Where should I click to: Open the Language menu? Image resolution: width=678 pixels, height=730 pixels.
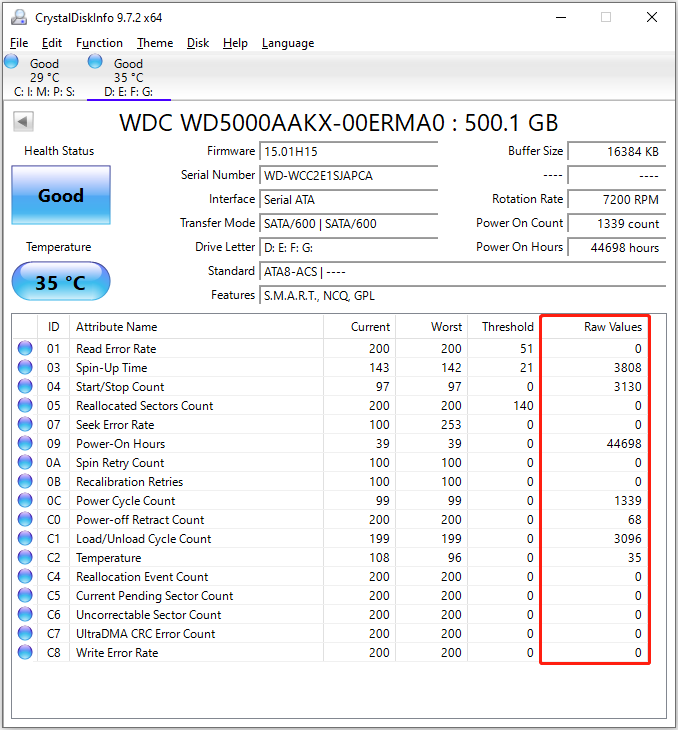point(288,43)
